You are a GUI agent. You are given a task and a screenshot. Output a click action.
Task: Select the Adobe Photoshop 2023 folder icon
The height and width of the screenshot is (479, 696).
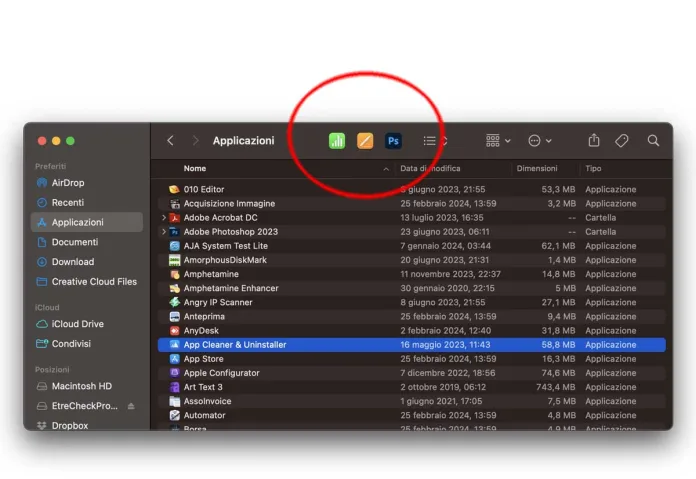(174, 232)
